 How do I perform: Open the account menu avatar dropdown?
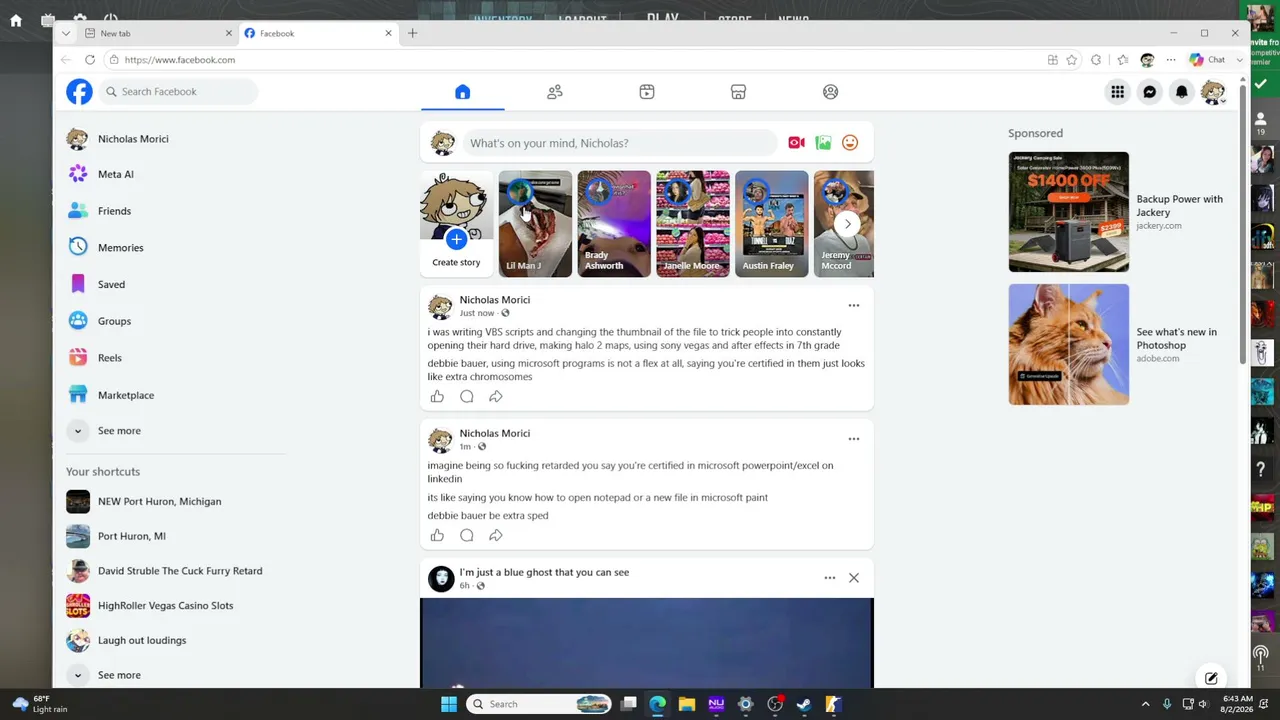1213,92
